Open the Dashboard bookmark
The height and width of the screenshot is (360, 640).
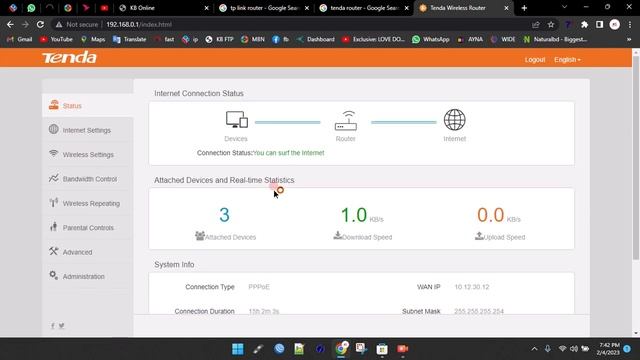click(316, 39)
